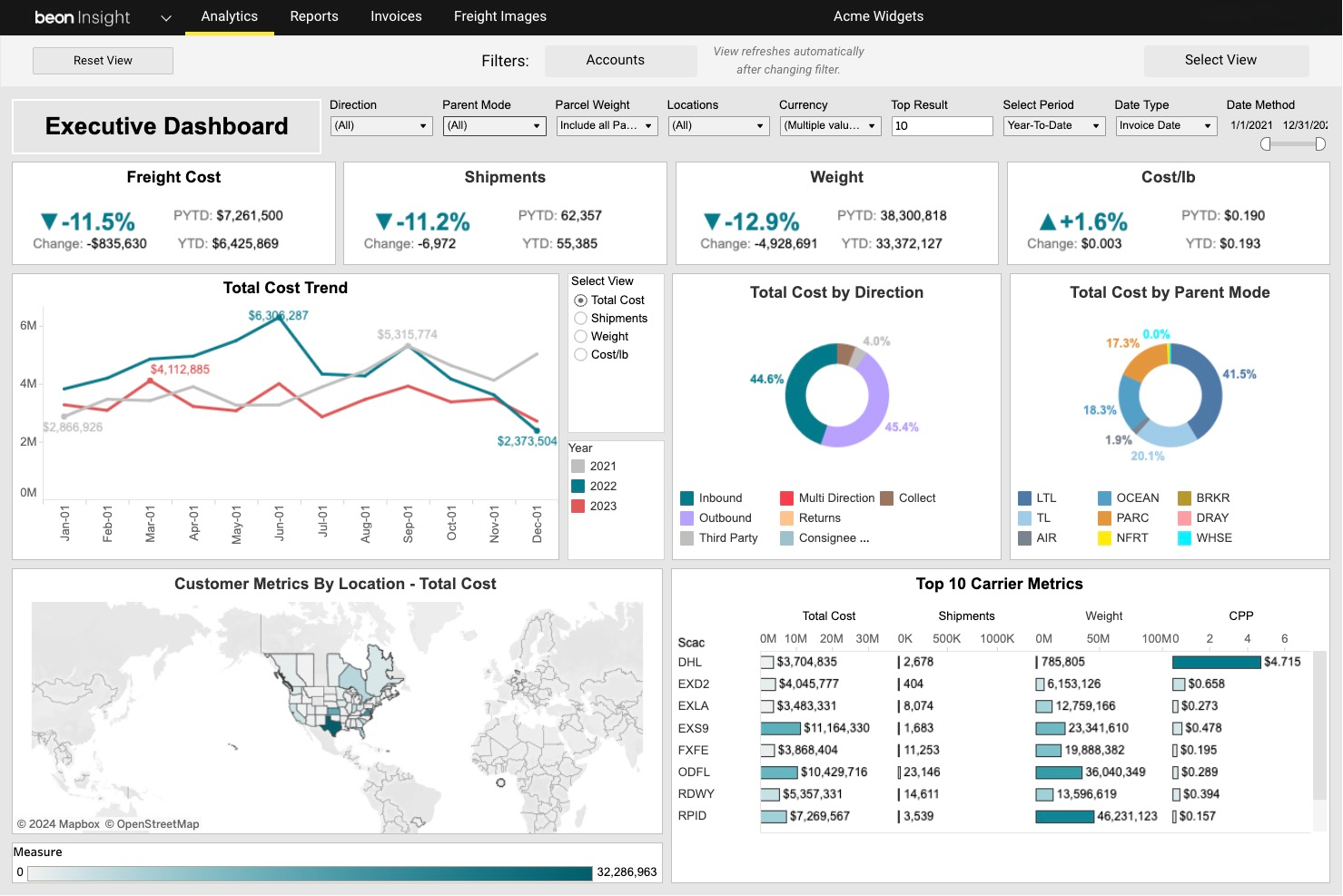This screenshot has height=896, width=1343.
Task: Expand the chevron beside the beon Insight logo
Action: tap(164, 17)
